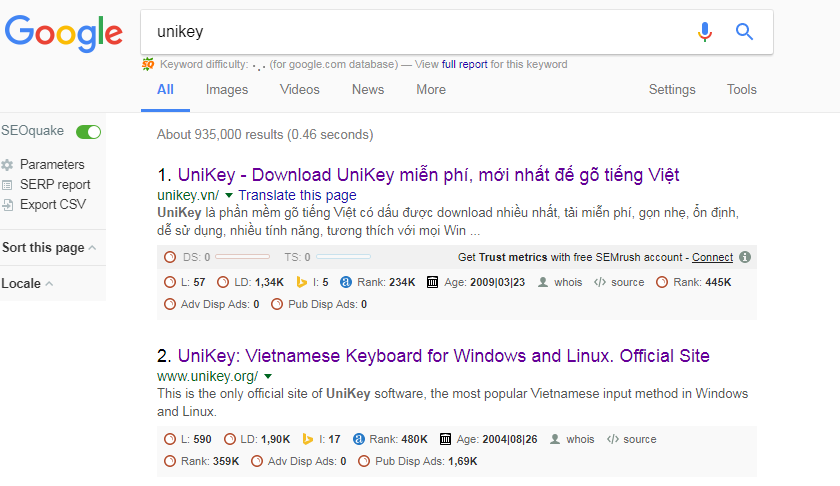840x486 pixels.
Task: Open the SERP report link
Action: [x=55, y=185]
